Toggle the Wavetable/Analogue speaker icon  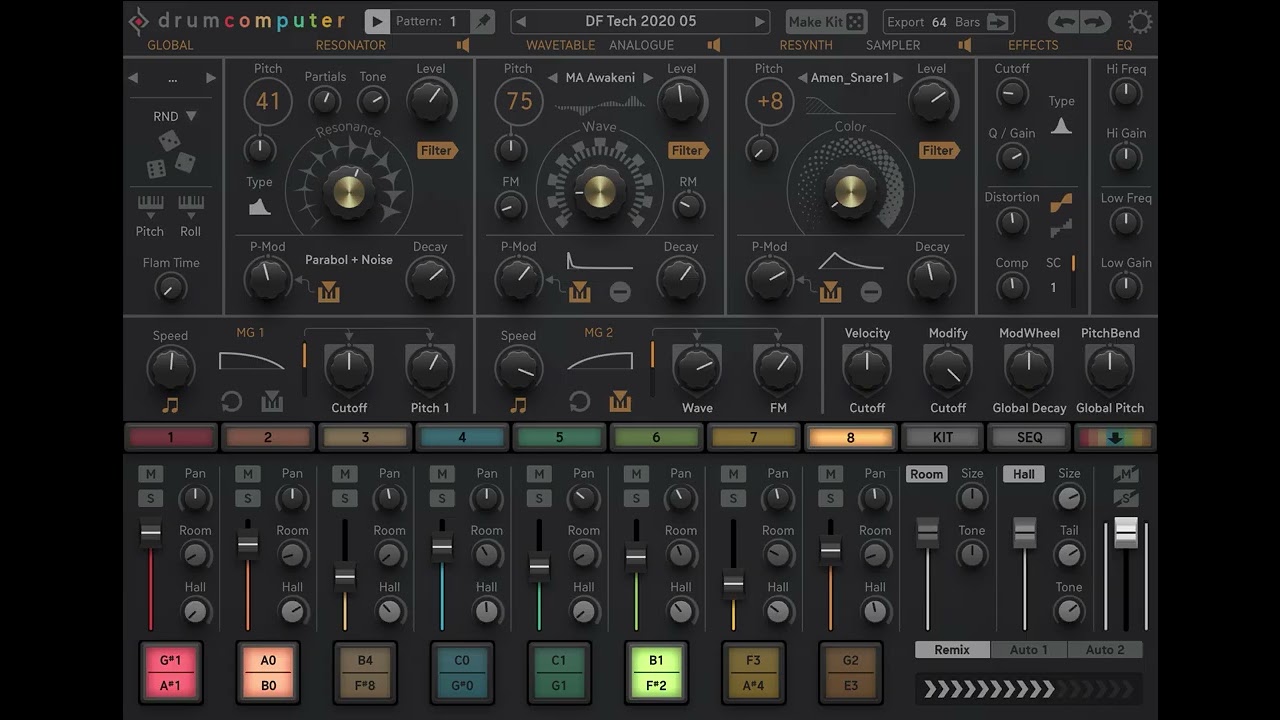coord(714,45)
